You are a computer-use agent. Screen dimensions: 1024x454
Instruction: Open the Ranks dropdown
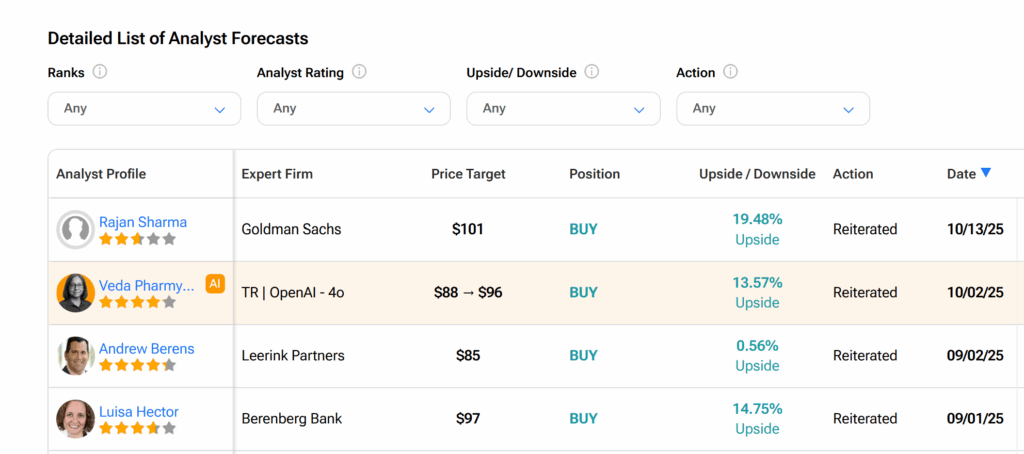(x=144, y=109)
